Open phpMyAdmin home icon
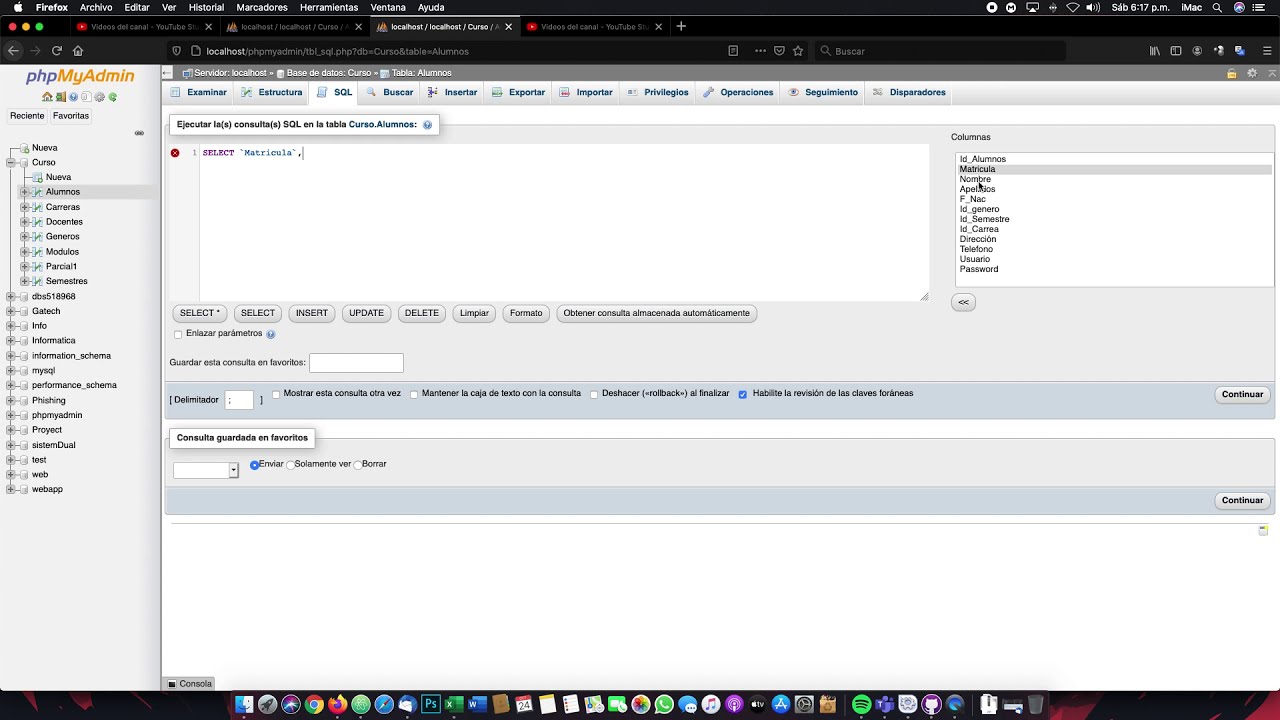The height and width of the screenshot is (720, 1280). tap(47, 97)
